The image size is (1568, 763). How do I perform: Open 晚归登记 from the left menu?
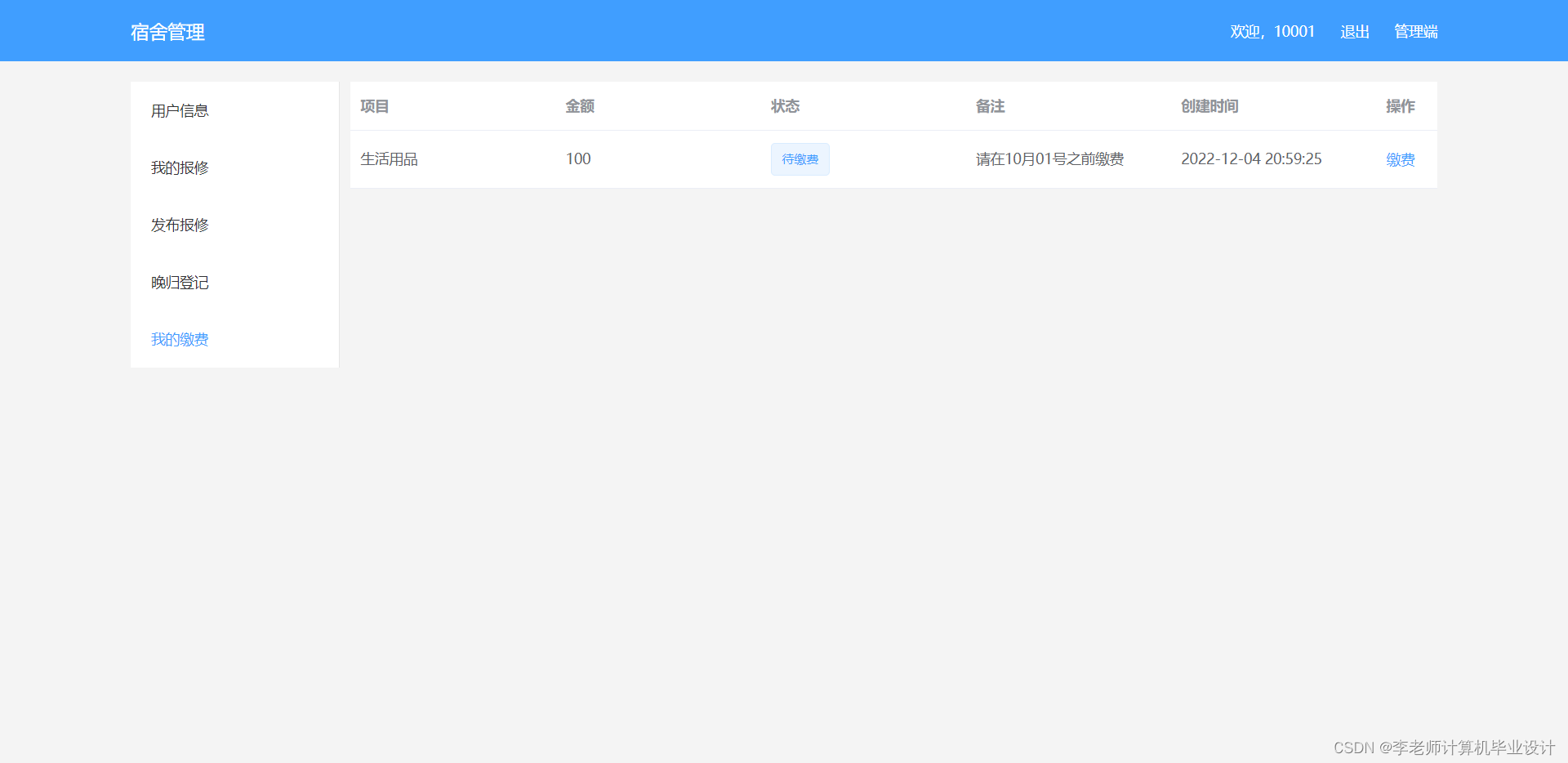pos(179,282)
